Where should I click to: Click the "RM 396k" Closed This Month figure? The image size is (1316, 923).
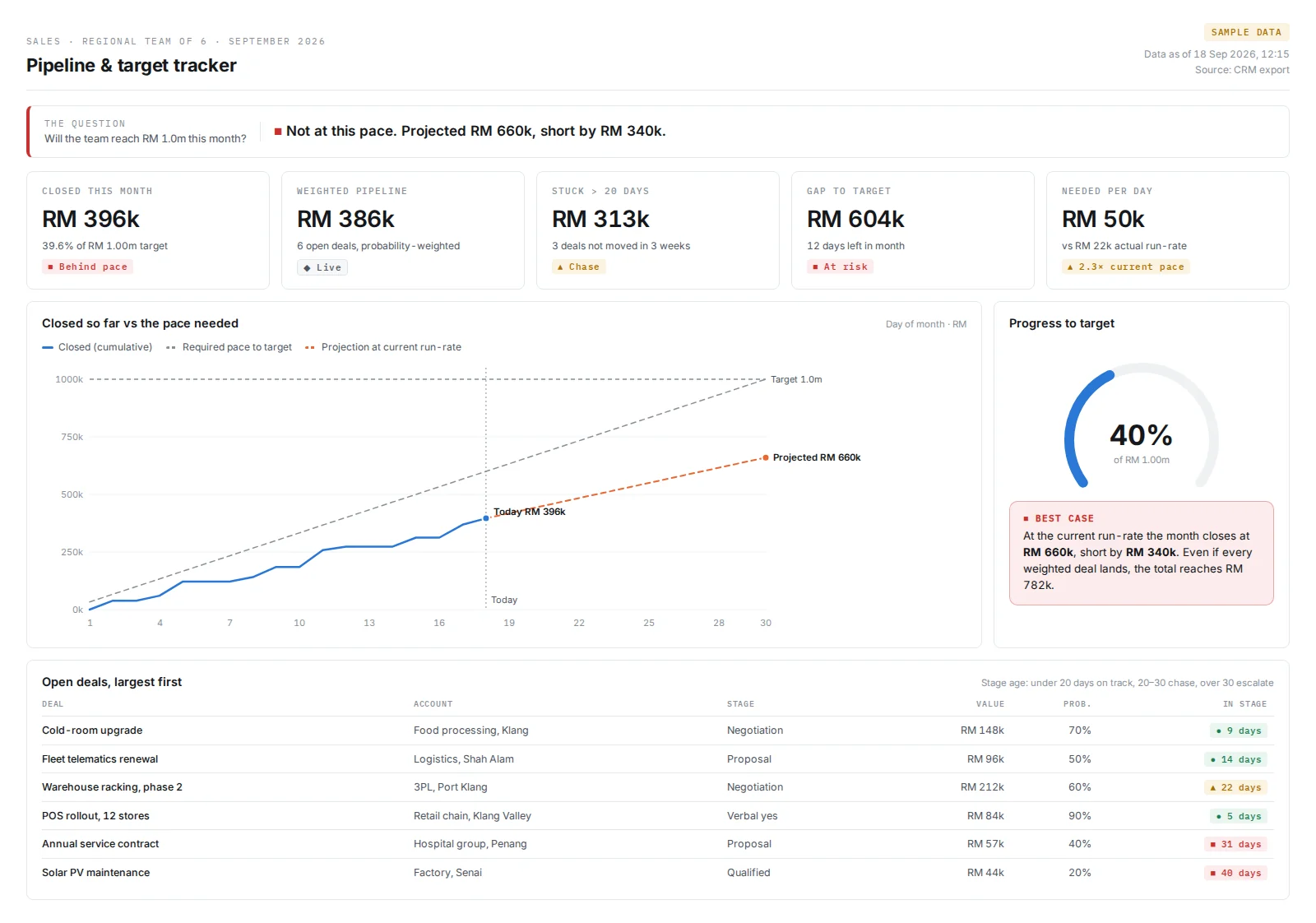point(91,219)
